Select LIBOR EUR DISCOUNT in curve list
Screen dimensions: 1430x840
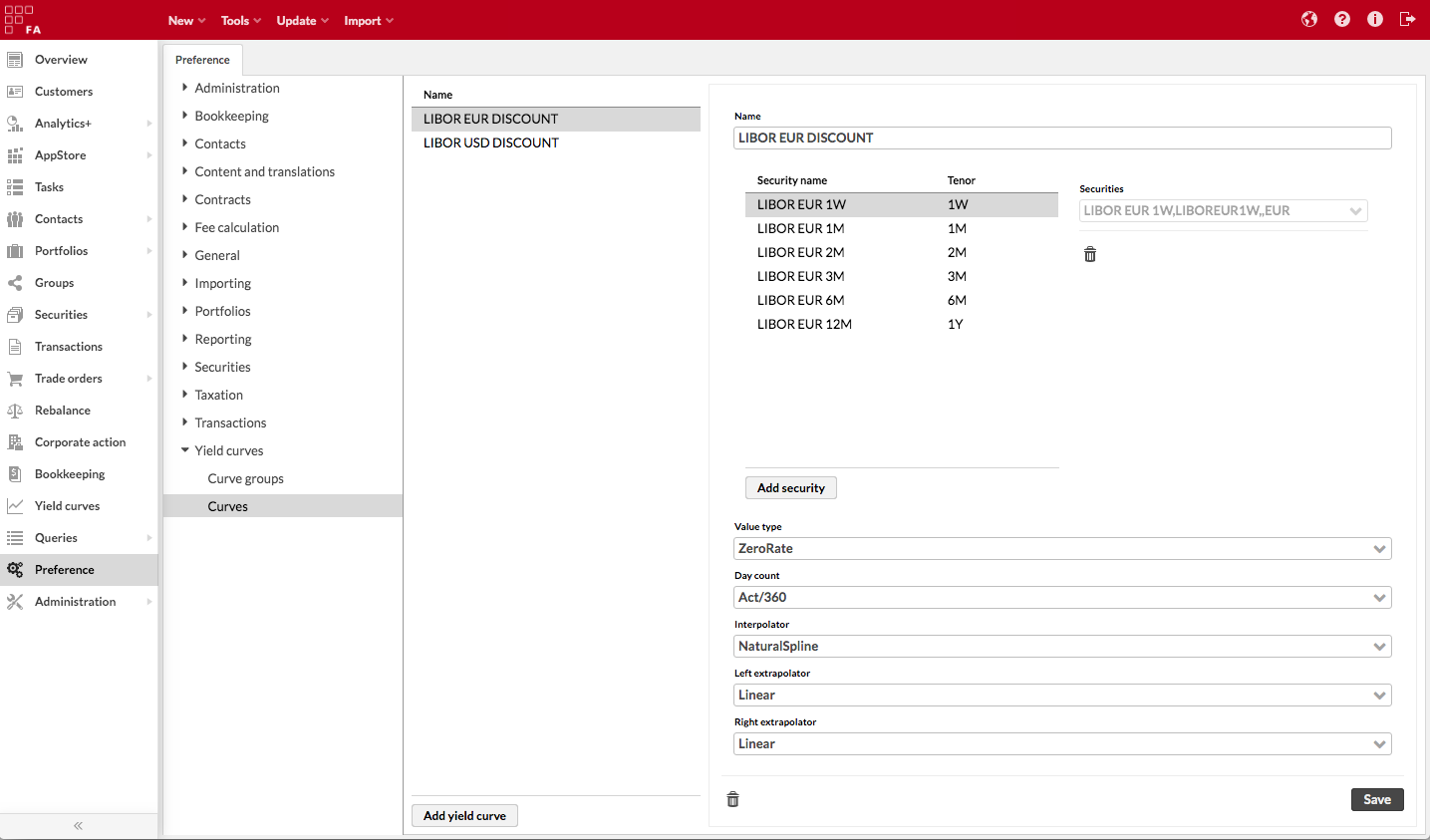click(556, 119)
